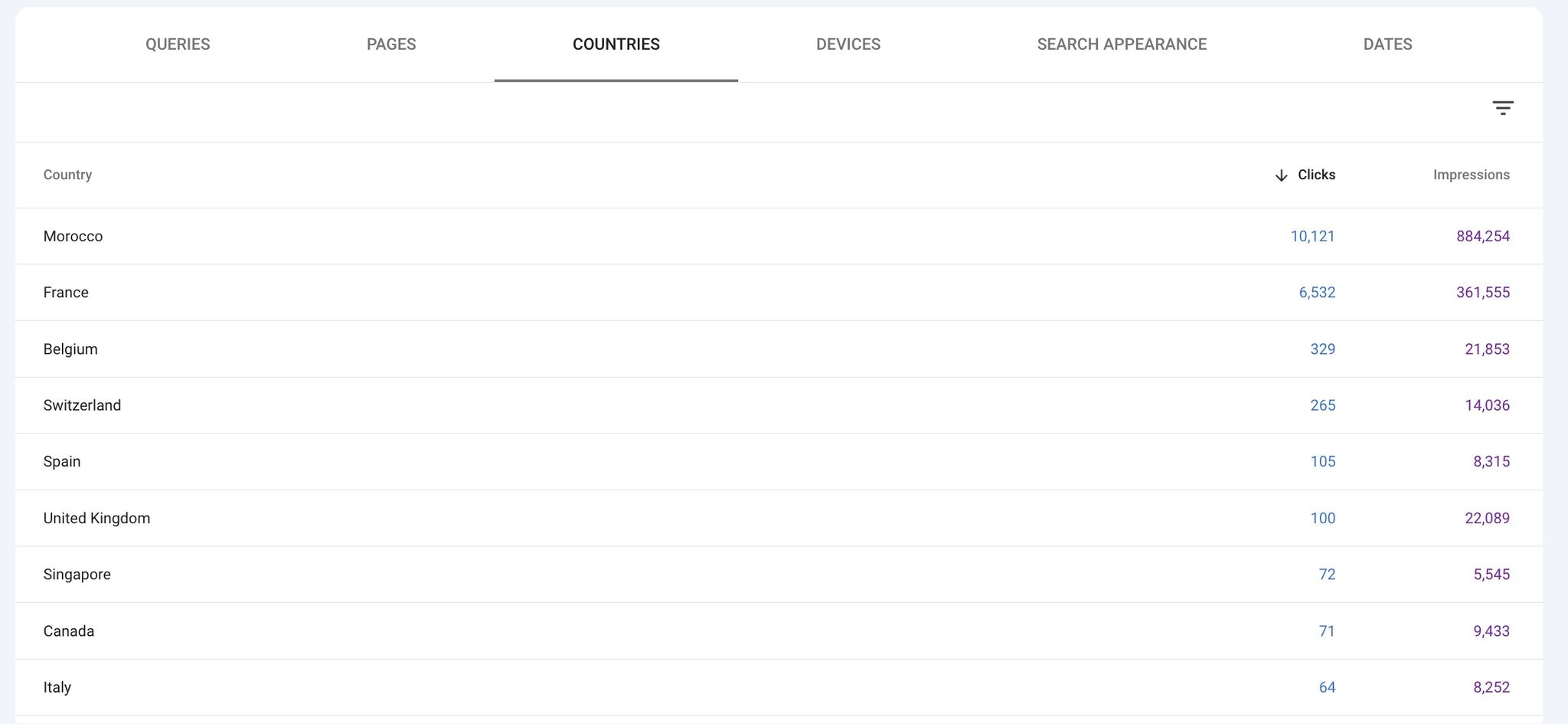Click the France country row
The image size is (1568, 724).
66,293
